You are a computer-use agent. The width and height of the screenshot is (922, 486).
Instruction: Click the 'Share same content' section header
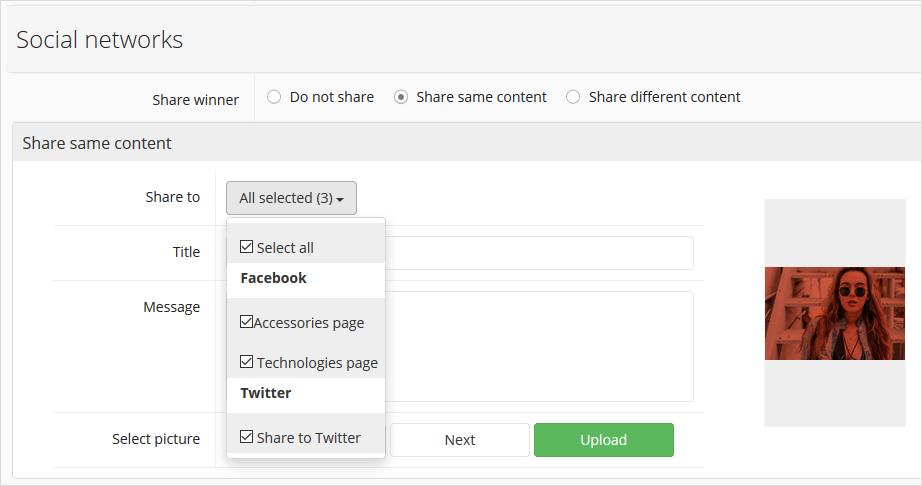[467, 143]
